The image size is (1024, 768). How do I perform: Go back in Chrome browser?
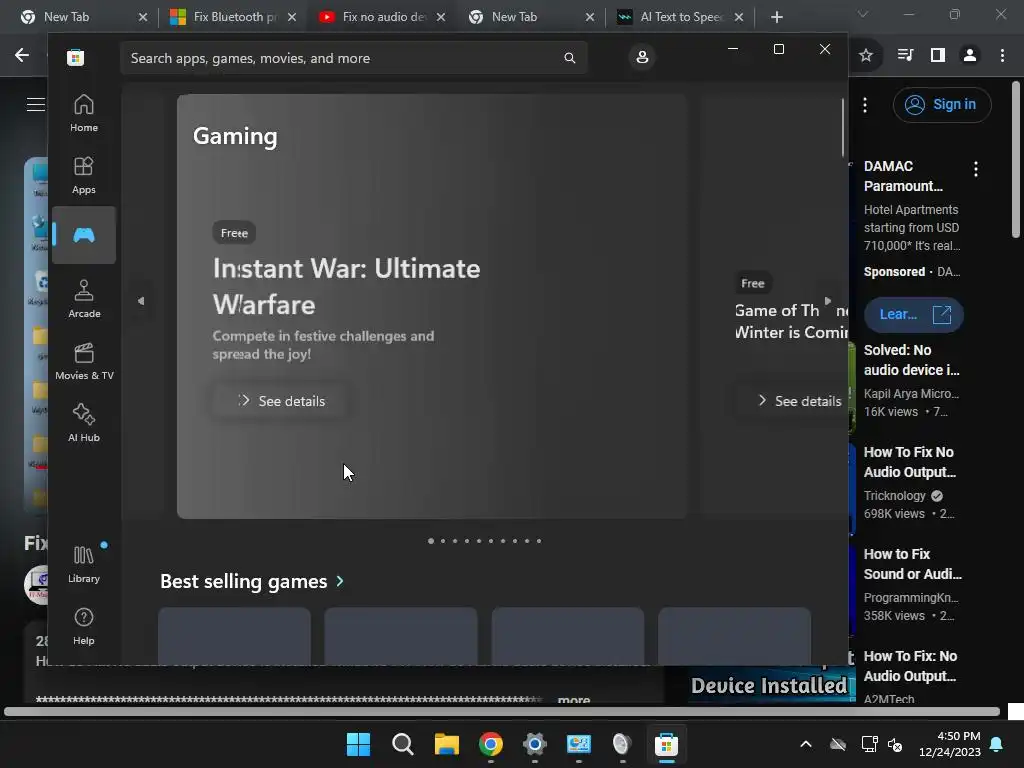point(22,55)
